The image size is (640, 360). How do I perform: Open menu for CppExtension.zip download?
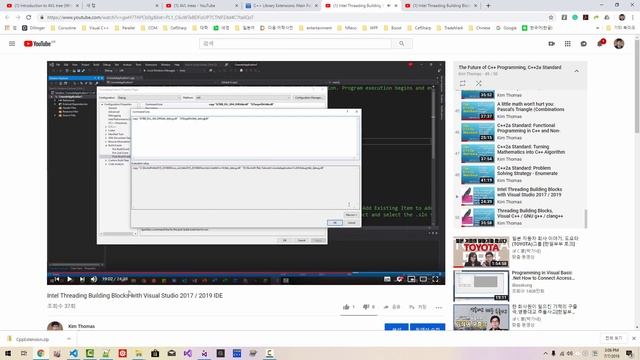69,339
